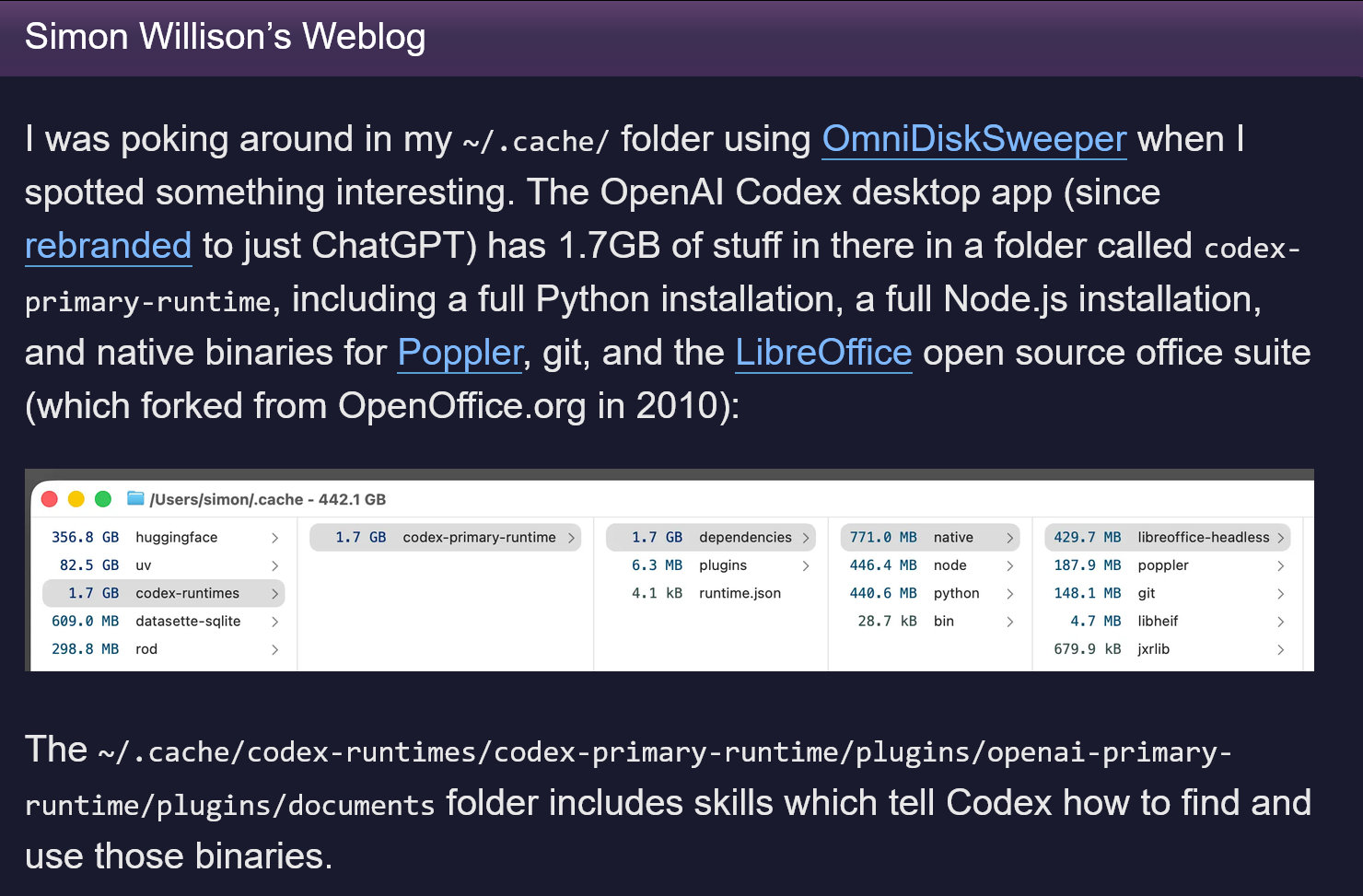Select the poppler folder row
This screenshot has width=1363, height=896.
click(1167, 565)
